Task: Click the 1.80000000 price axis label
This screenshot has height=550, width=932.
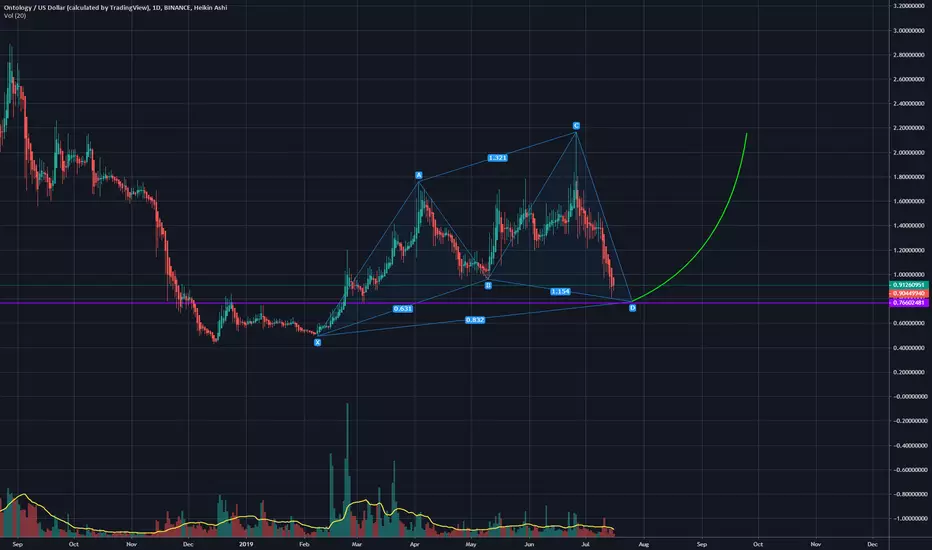Action: click(909, 177)
